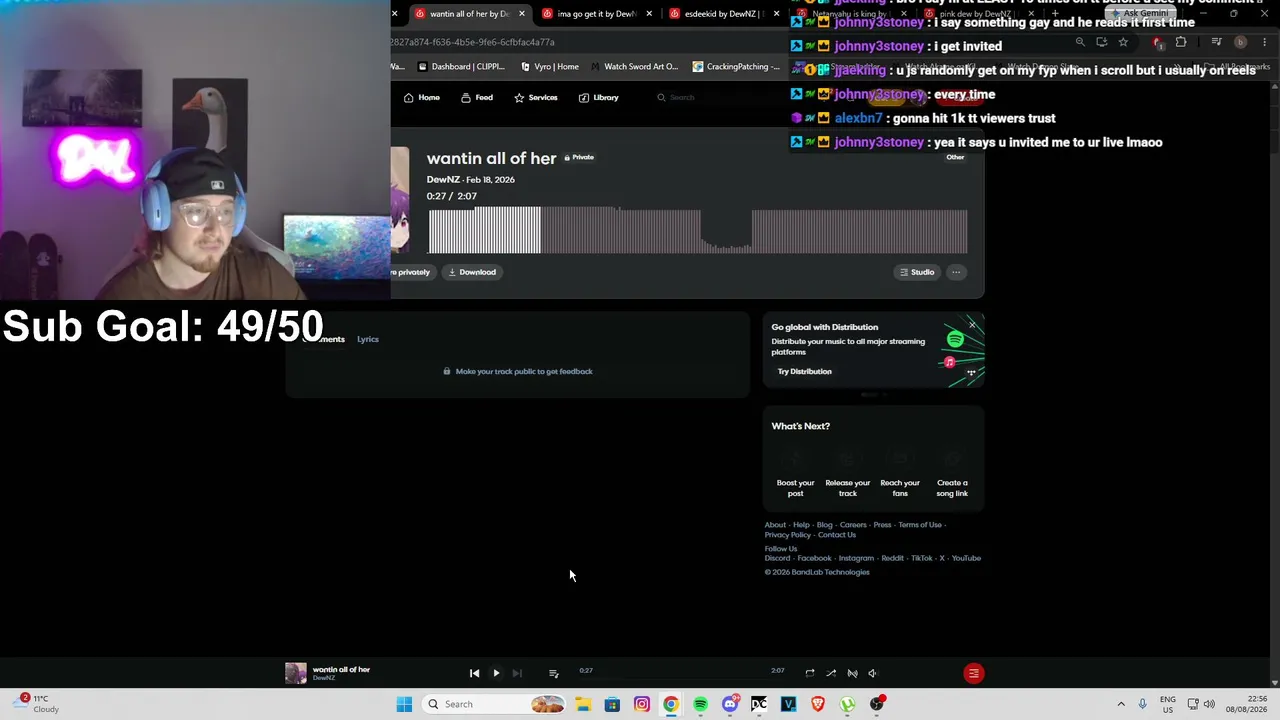Open Microsoft Store from the taskbar

[x=612, y=704]
